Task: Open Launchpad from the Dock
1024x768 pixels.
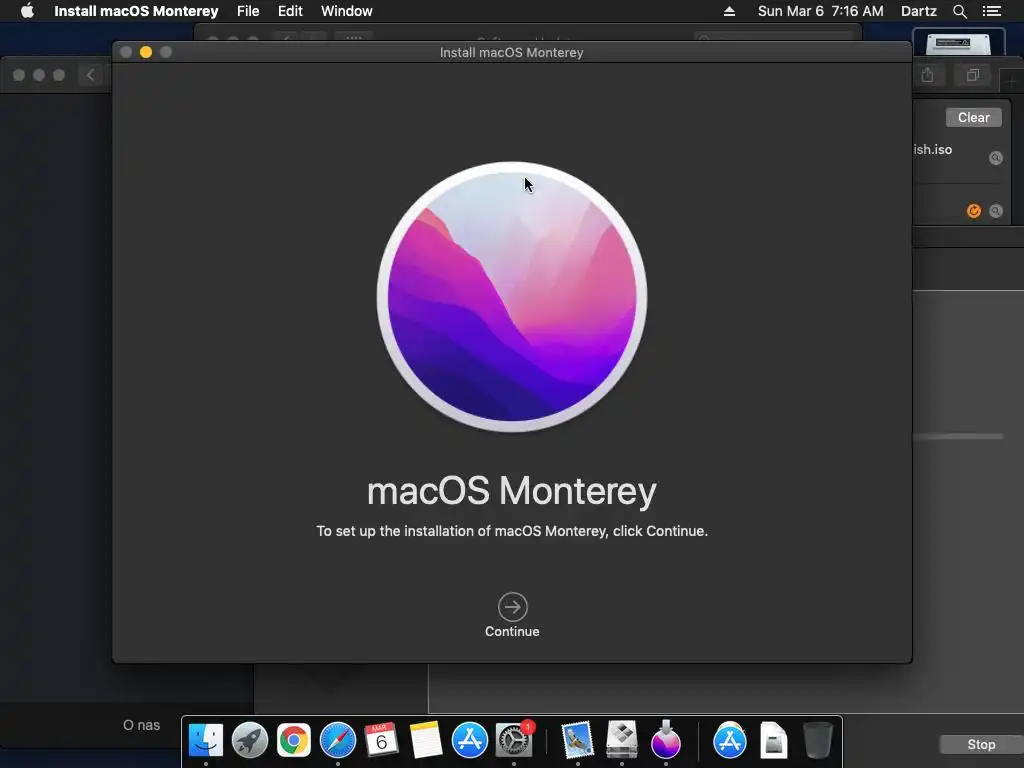Action: click(x=249, y=741)
